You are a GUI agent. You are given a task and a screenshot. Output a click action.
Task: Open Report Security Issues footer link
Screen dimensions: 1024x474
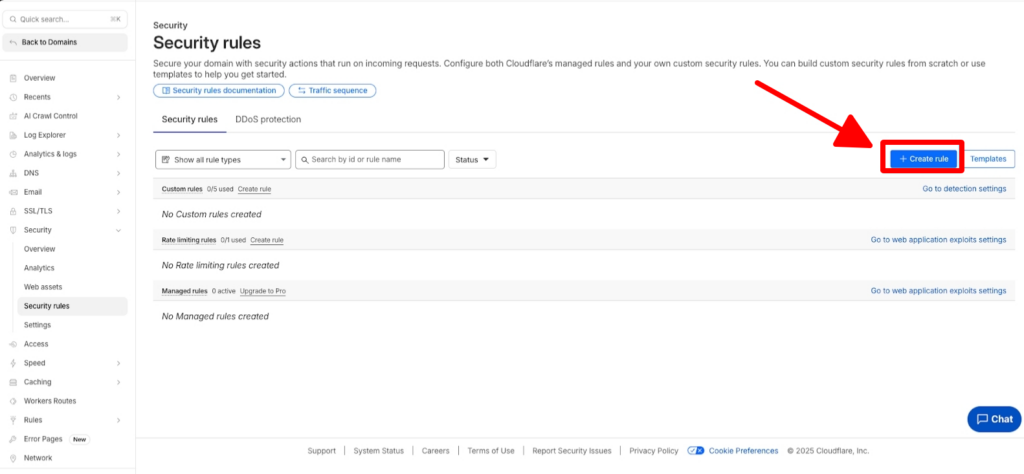coord(572,450)
